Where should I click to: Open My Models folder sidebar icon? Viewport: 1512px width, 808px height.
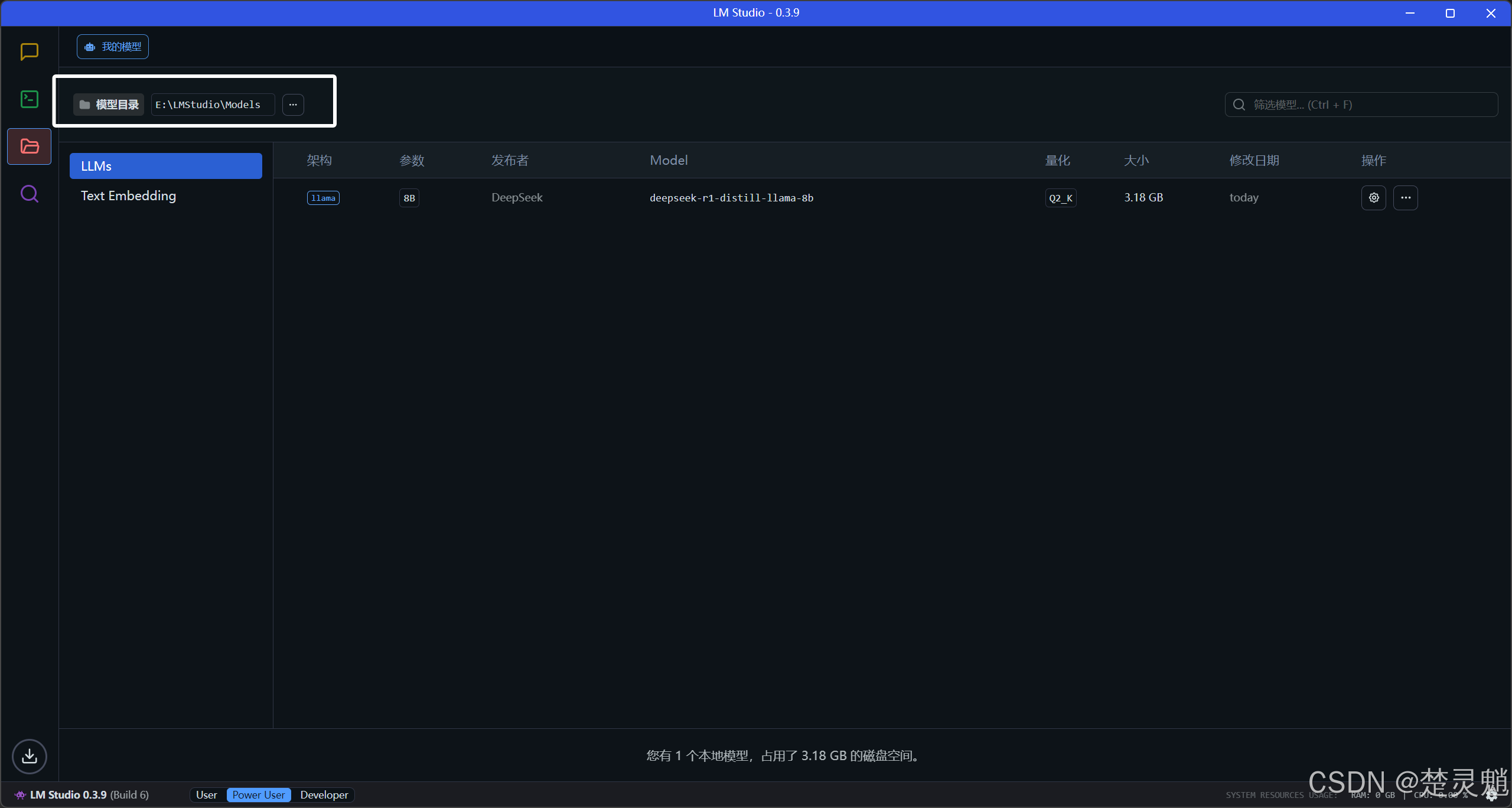[x=29, y=146]
